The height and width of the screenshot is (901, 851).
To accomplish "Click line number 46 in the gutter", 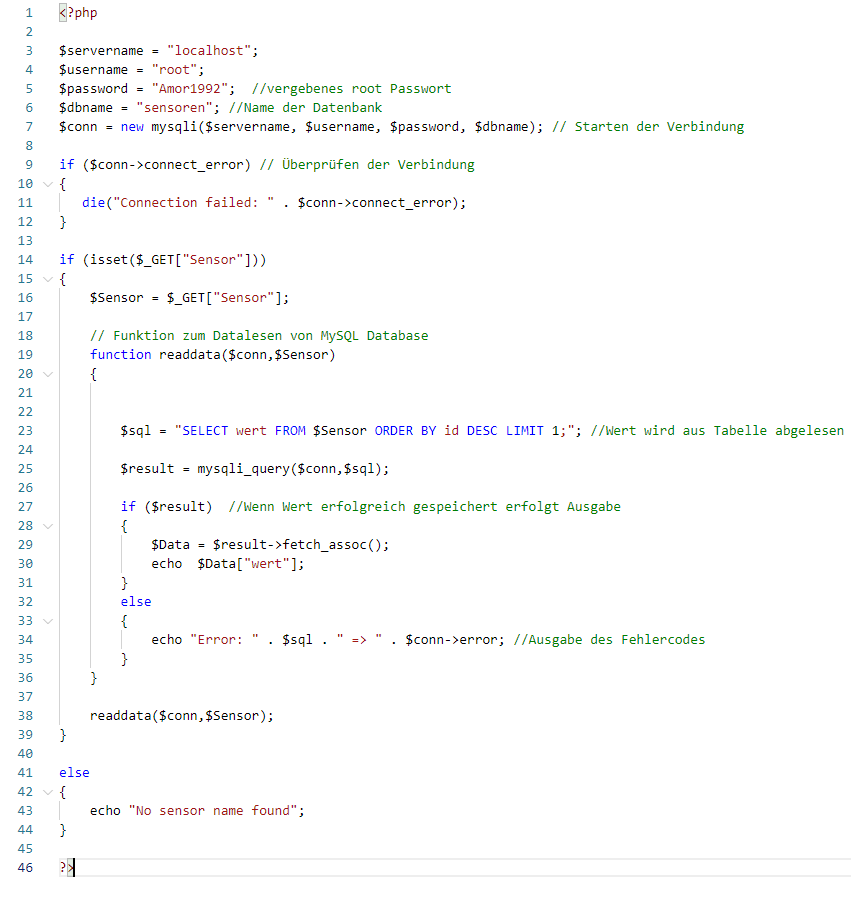I will [25, 868].
